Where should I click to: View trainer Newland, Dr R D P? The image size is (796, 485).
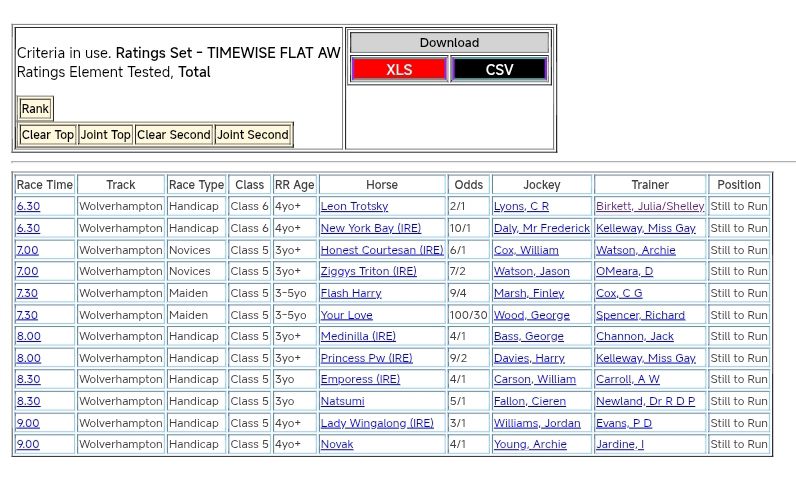click(645, 401)
